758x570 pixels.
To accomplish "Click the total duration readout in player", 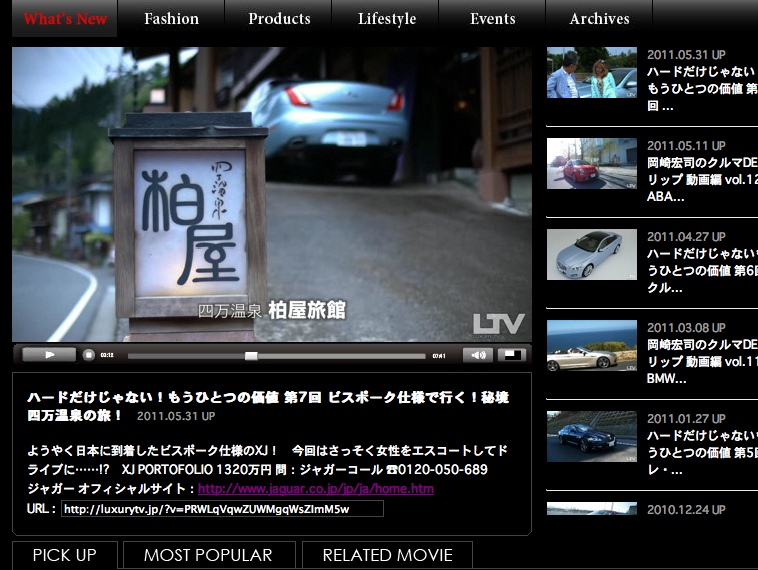I will coord(439,356).
